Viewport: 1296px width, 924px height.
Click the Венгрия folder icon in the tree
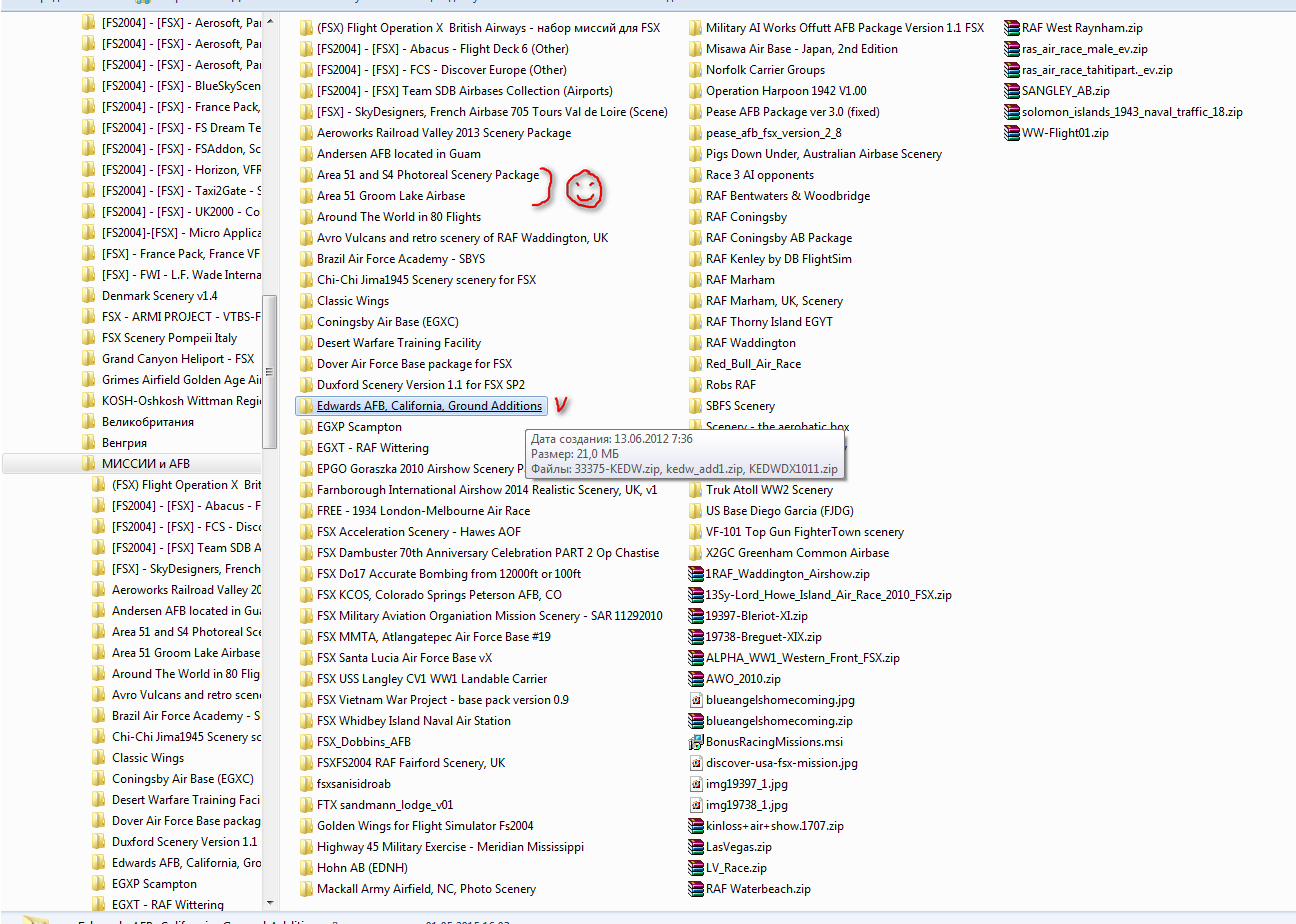pyautogui.click(x=88, y=443)
